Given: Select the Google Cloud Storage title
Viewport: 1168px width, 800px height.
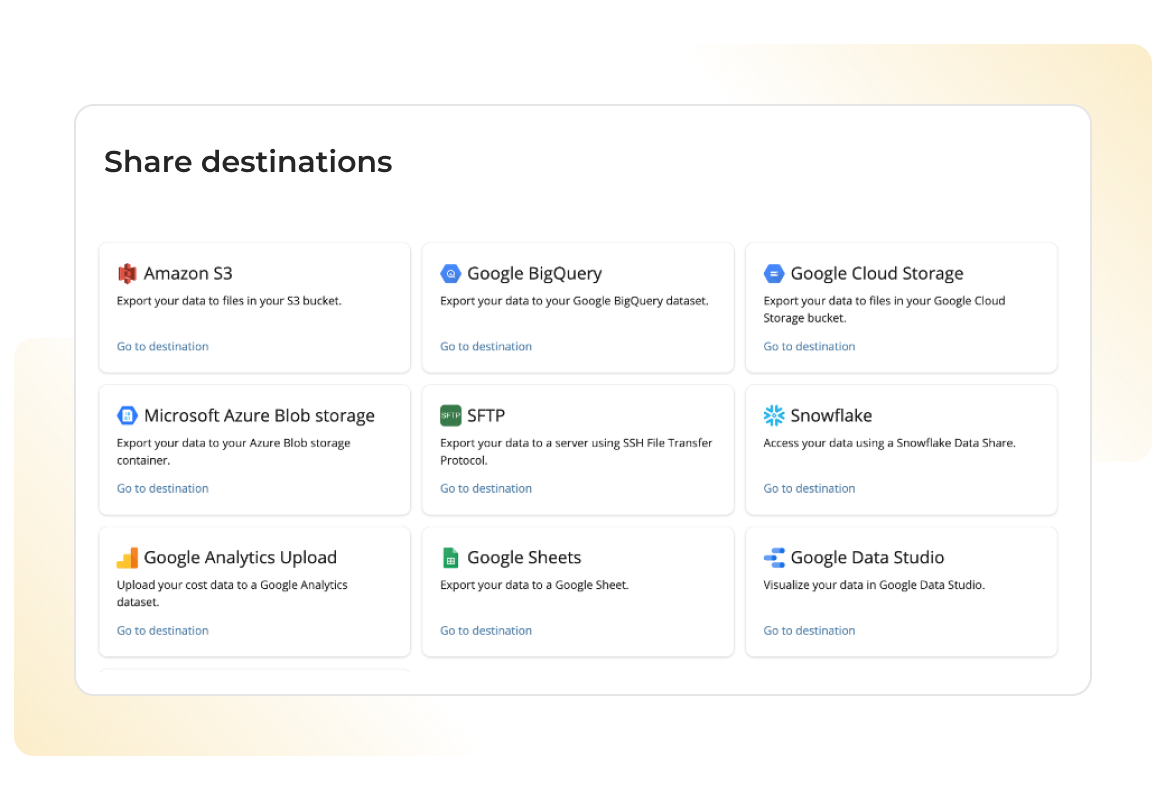Looking at the screenshot, I should pos(877,274).
